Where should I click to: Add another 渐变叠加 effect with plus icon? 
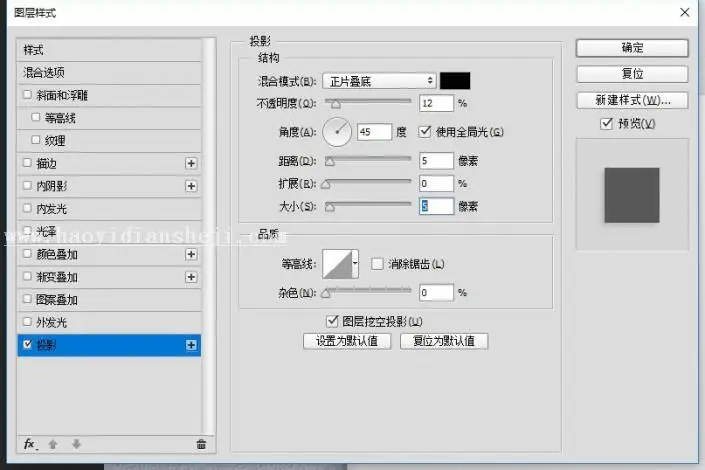(x=191, y=277)
